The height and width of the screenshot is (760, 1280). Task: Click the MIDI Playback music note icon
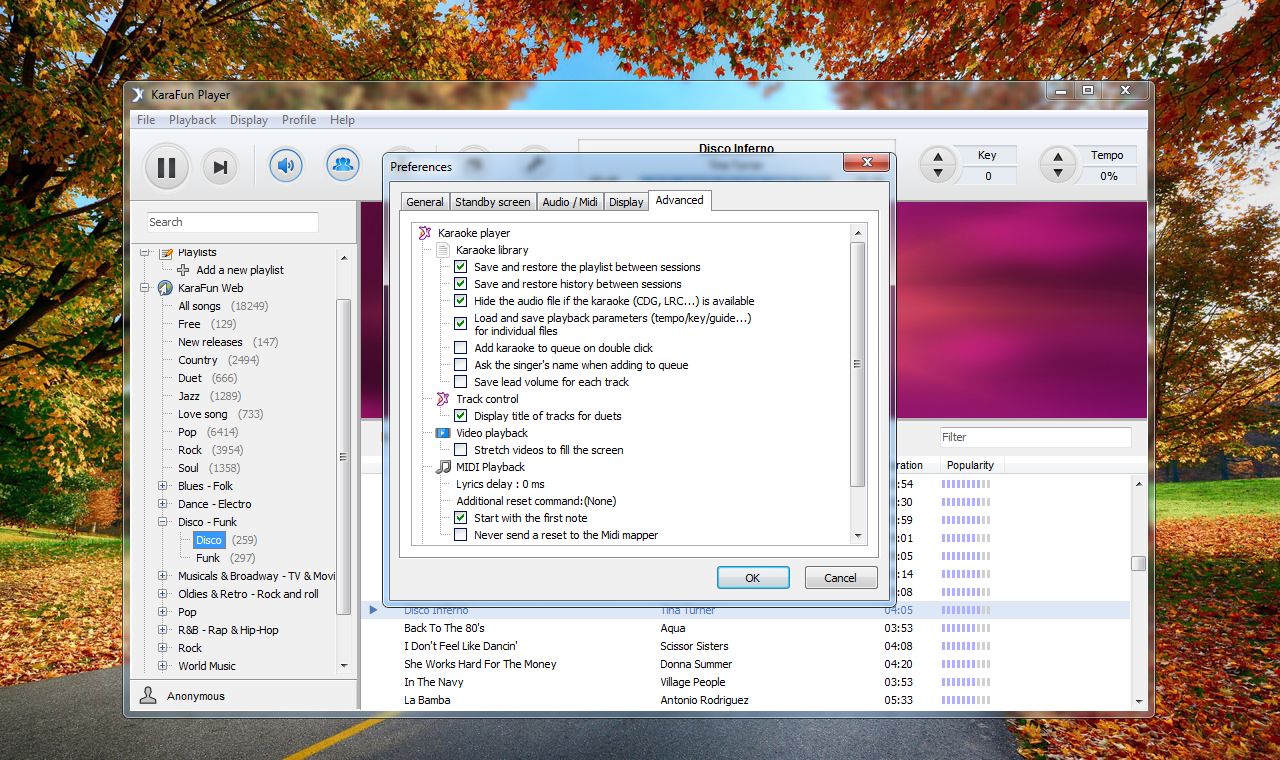pyautogui.click(x=443, y=467)
